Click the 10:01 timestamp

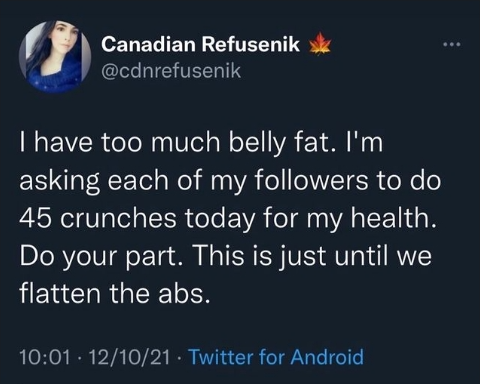45,357
